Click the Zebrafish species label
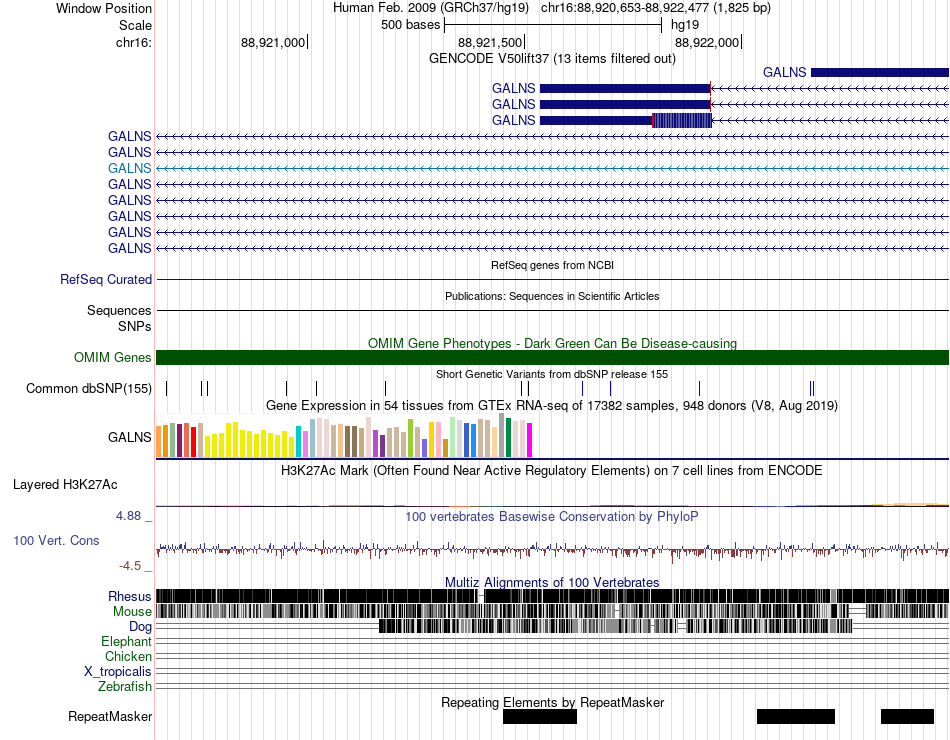Screen dimensions: 950x740 point(125,687)
